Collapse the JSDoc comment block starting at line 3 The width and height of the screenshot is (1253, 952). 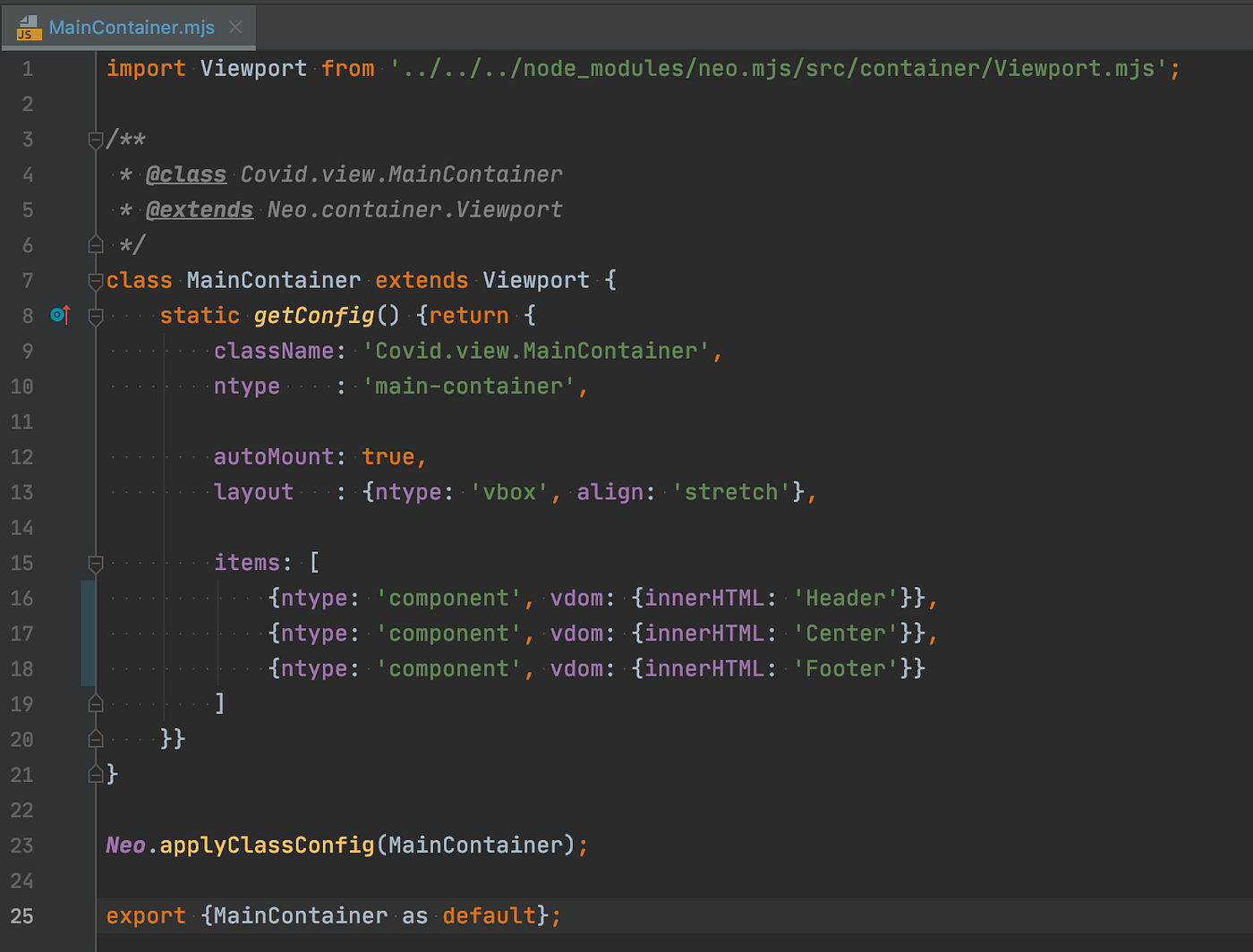tap(95, 139)
